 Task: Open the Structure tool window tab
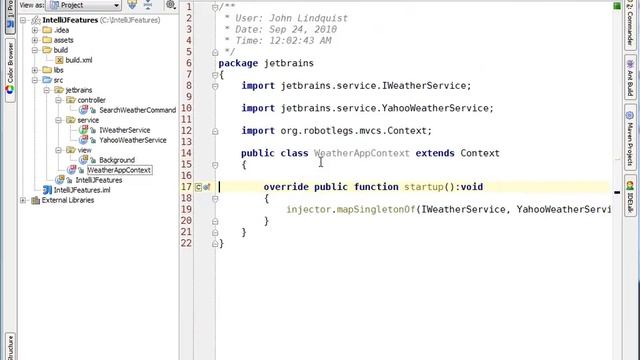pos(10,346)
